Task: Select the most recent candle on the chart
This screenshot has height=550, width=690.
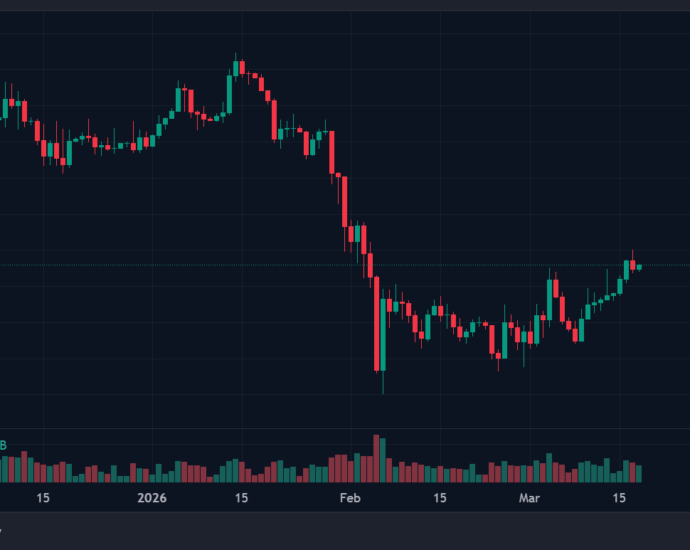Action: (x=639, y=266)
